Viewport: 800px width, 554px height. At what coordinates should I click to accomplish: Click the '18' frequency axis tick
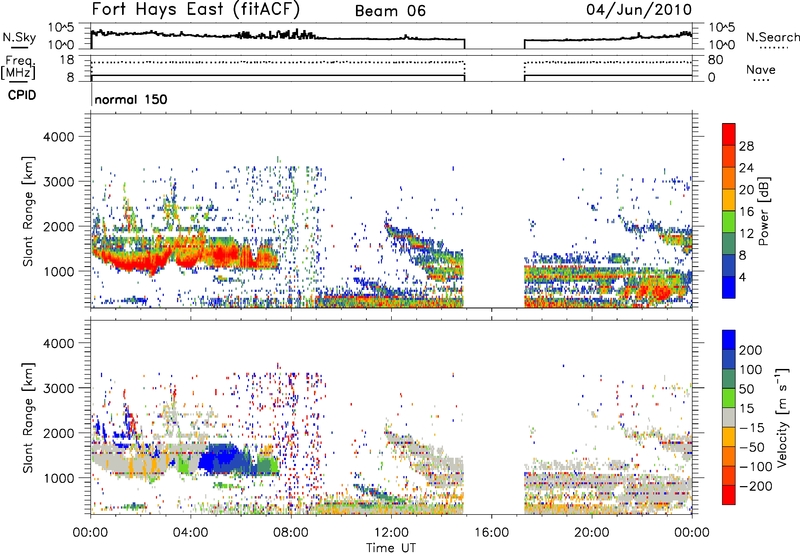(x=67, y=60)
